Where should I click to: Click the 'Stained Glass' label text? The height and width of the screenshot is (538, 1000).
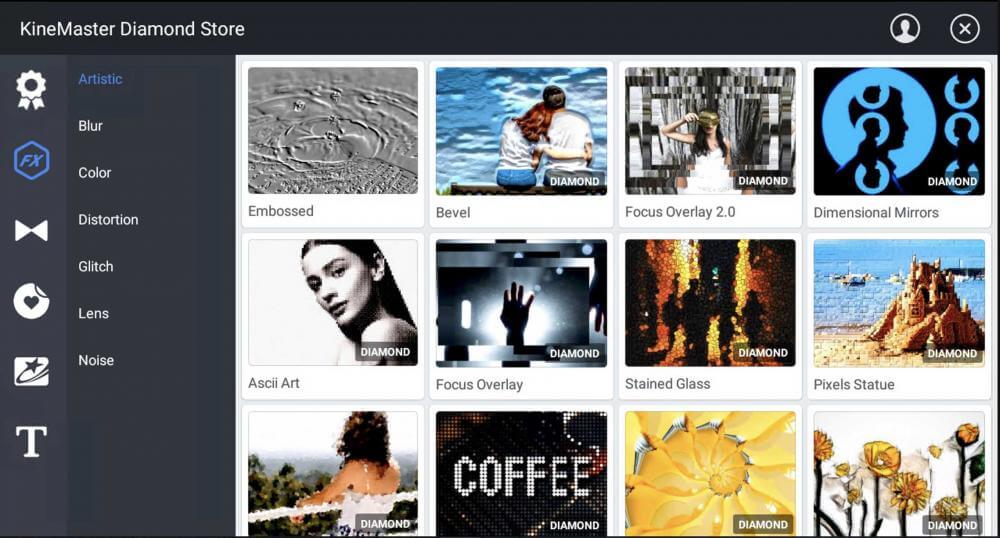tap(667, 384)
